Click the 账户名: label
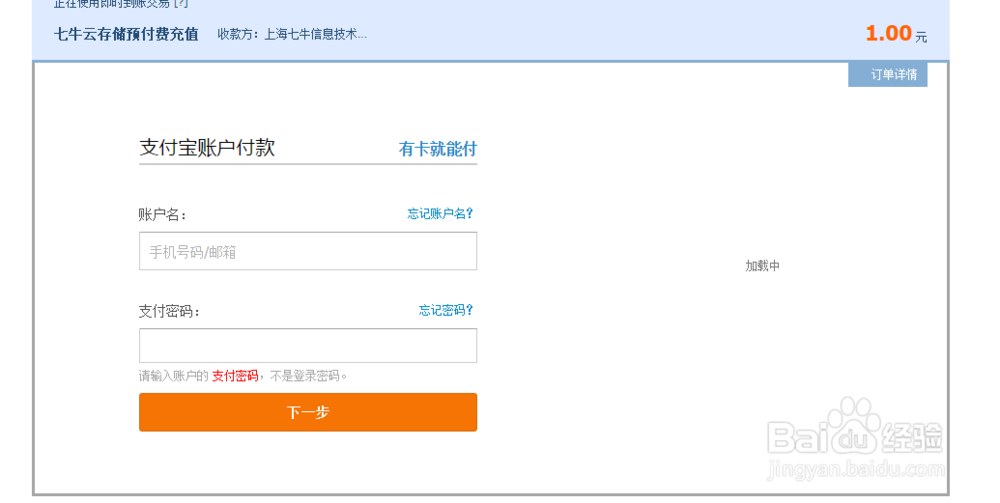Image resolution: width=1000 pixels, height=503 pixels. [x=162, y=215]
